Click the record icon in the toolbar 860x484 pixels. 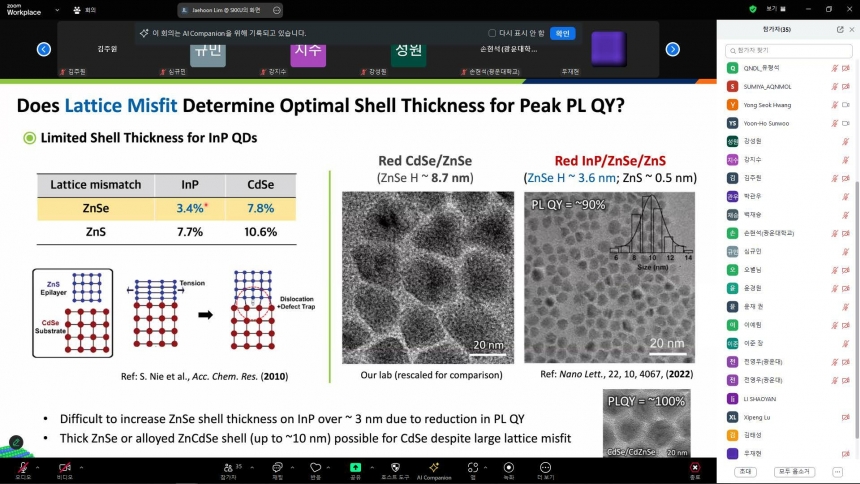pos(508,468)
